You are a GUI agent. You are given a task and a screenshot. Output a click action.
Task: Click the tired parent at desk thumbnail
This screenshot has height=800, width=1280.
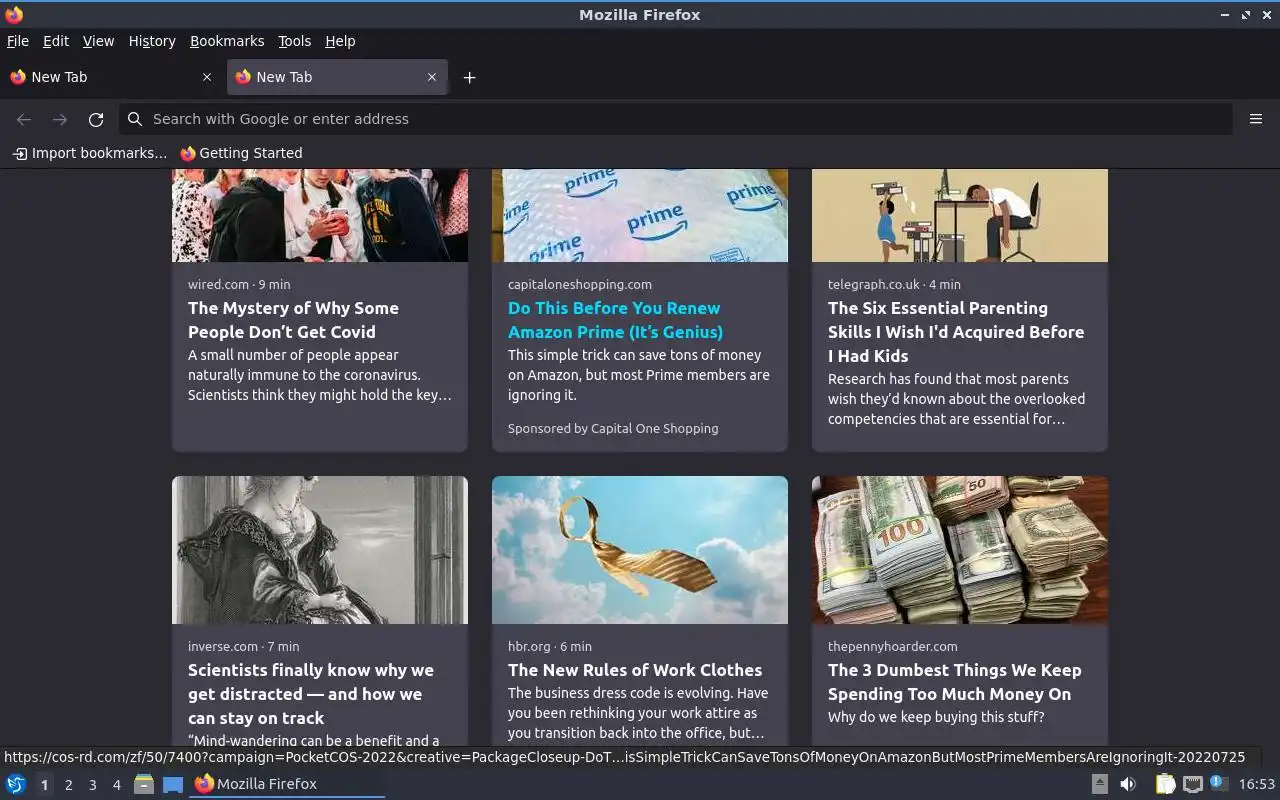pyautogui.click(x=960, y=215)
